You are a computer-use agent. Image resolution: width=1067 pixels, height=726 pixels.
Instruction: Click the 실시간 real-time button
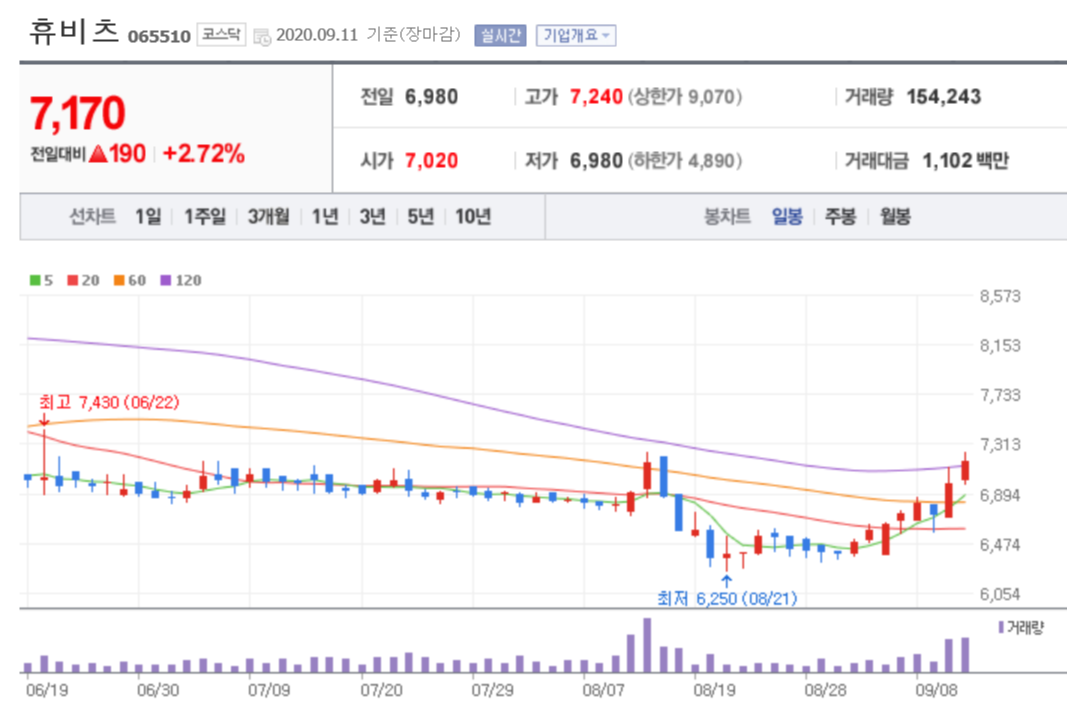pos(500,35)
